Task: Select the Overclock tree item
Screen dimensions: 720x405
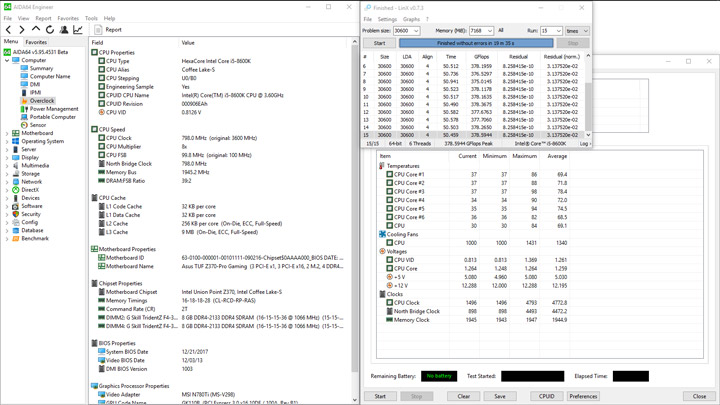Action: point(42,101)
